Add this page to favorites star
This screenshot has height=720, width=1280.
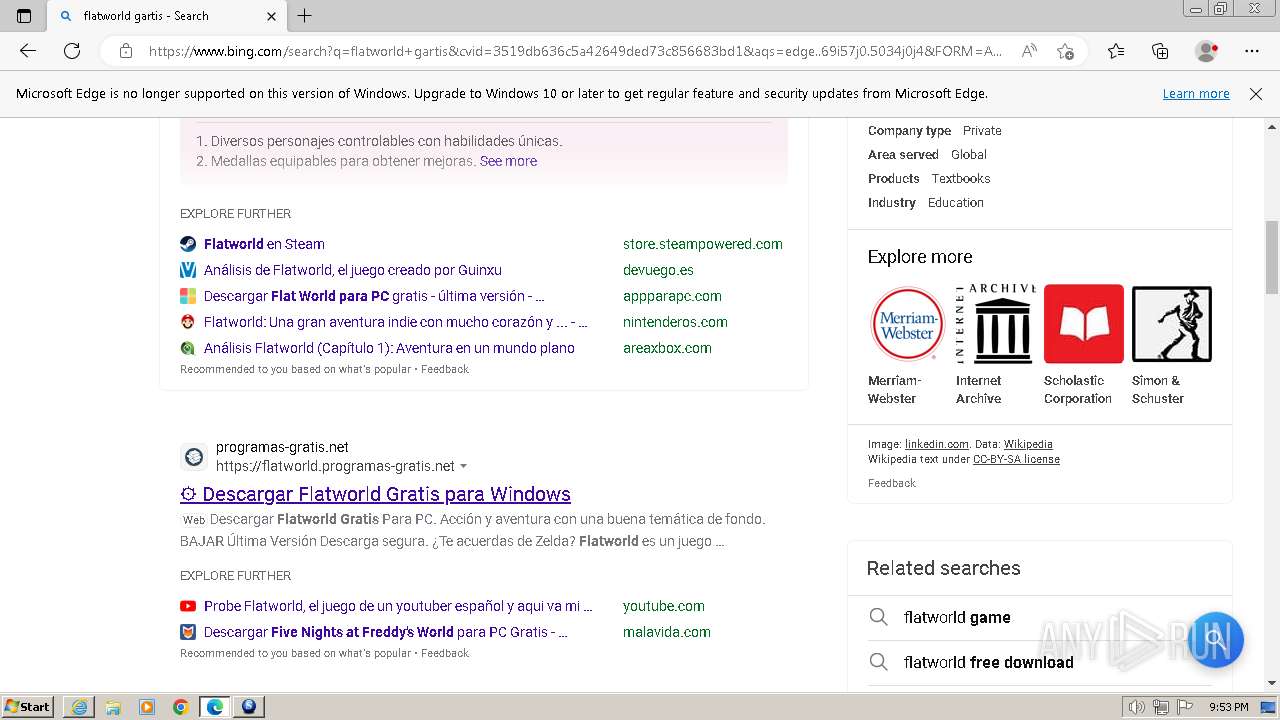1065,51
